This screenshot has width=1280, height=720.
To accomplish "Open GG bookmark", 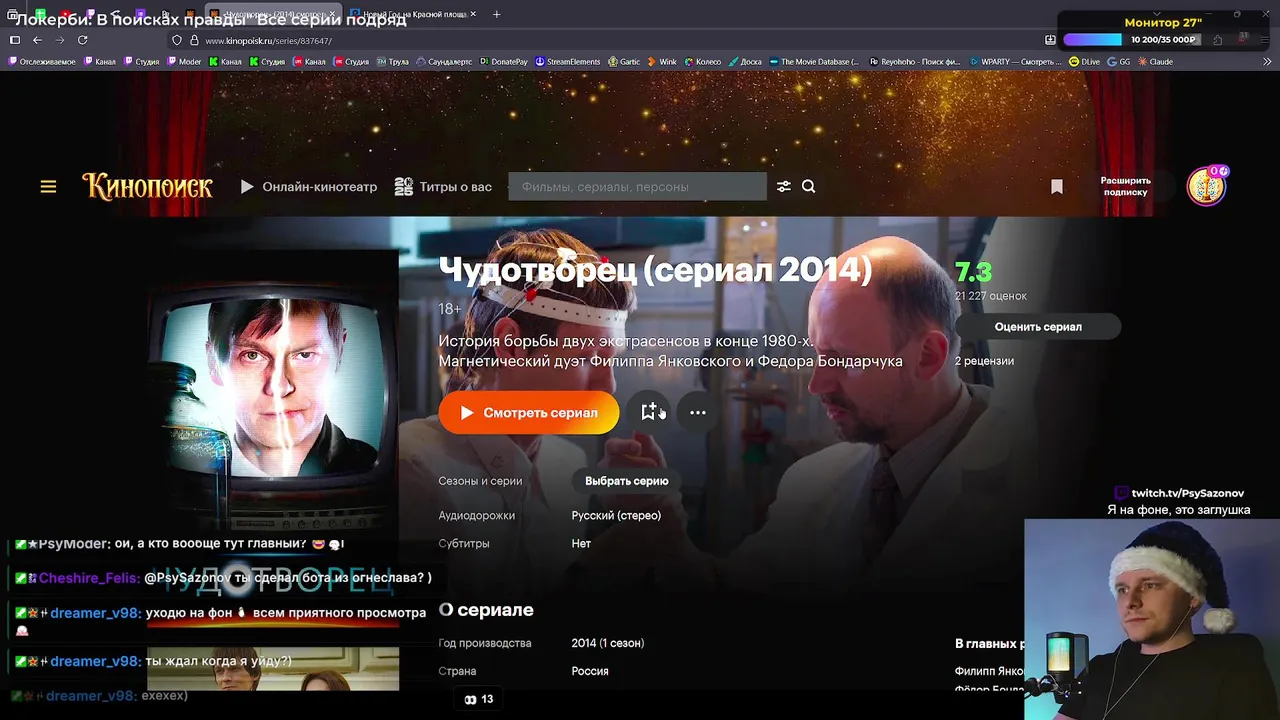I will (x=1119, y=61).
